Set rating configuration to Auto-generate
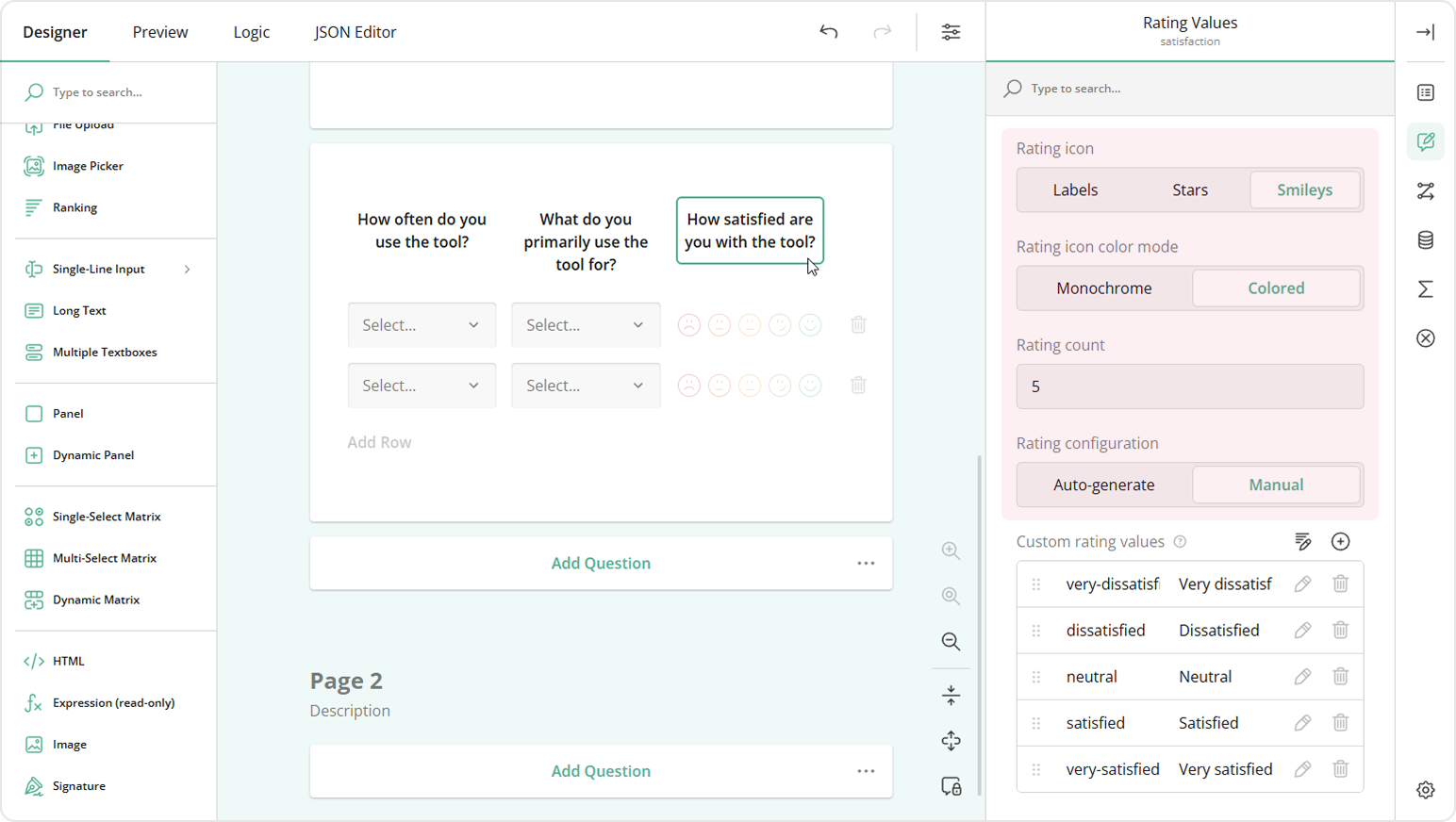Screen dimensions: 1456x822 point(1103,485)
